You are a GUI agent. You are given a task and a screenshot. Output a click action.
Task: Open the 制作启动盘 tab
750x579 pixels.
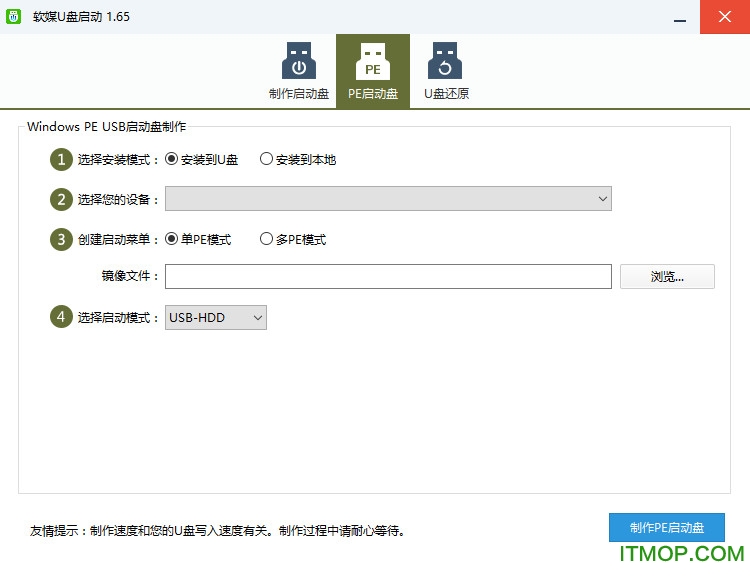(x=299, y=71)
